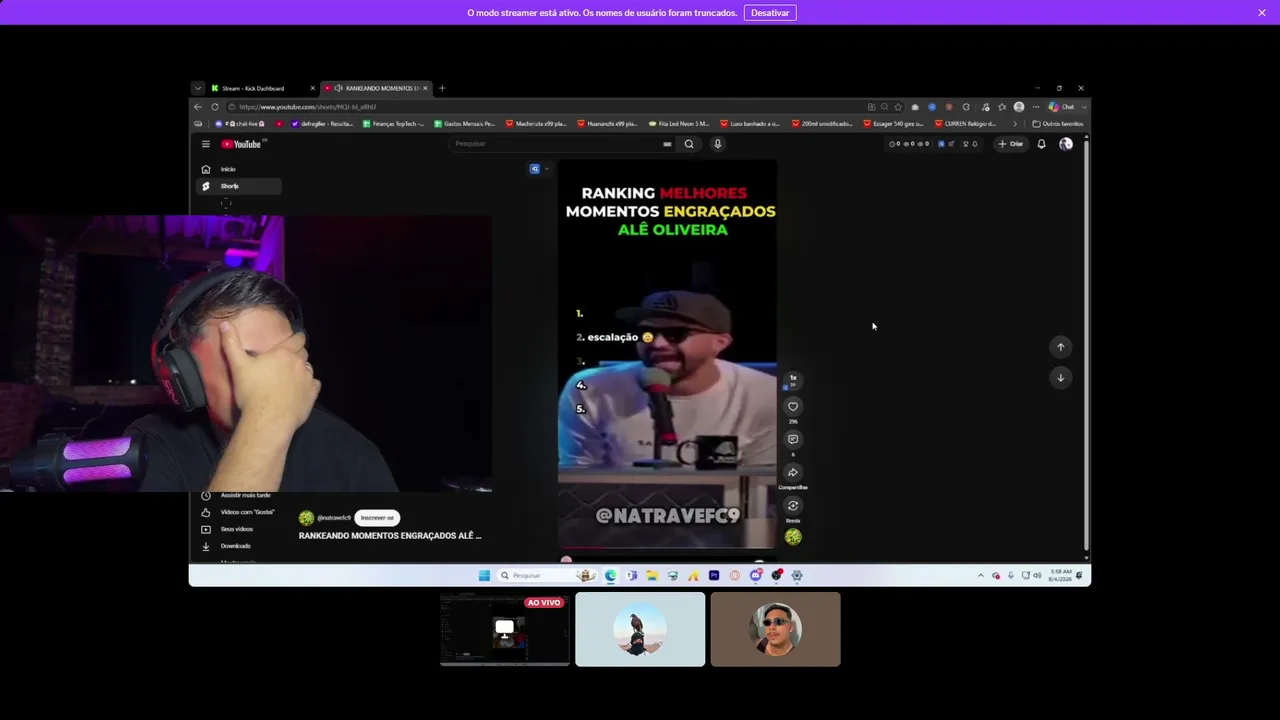Open the YouTube account avatar menu
Screen dimensions: 1280x720
pyautogui.click(x=1066, y=144)
